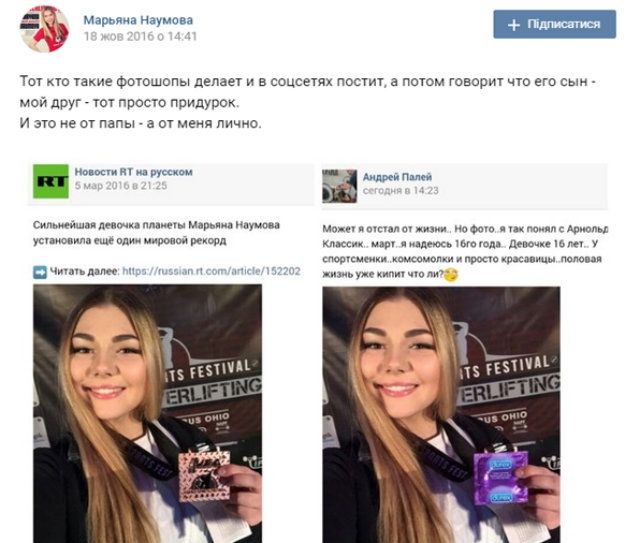
Task: Open Марьяна Наумова profile avatar
Action: coord(44,29)
